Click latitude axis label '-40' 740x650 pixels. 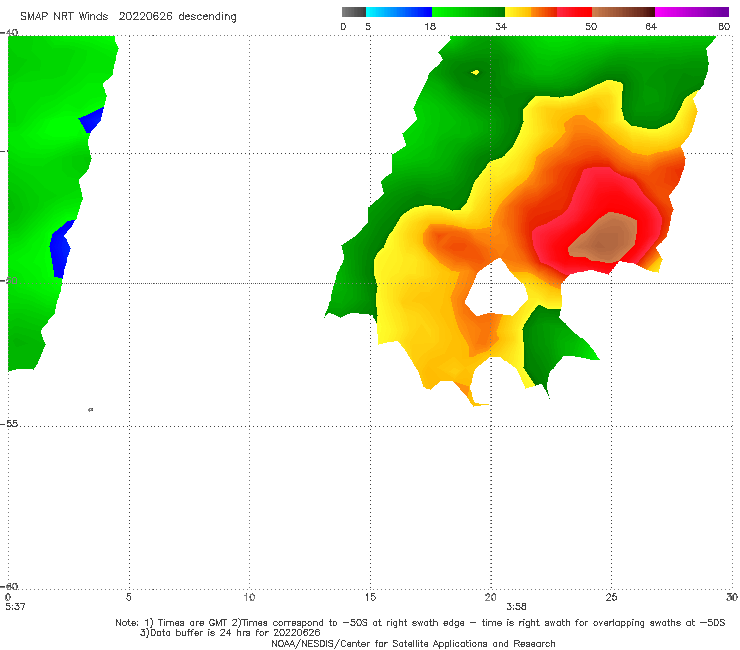(x=10, y=33)
